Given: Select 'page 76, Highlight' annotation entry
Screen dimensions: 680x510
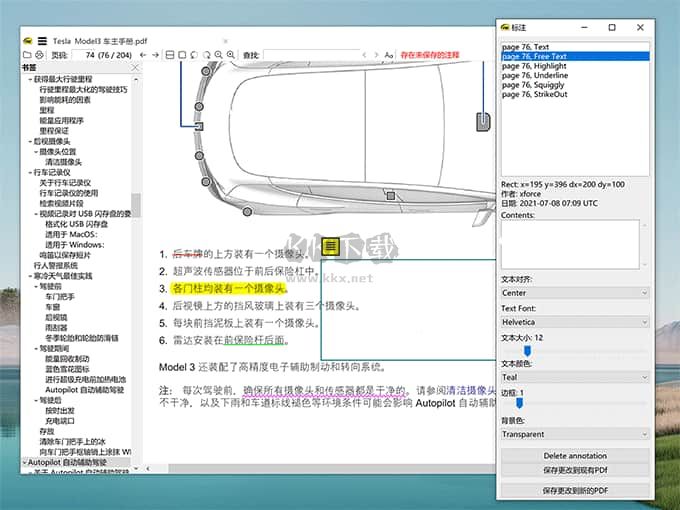Looking at the screenshot, I should coord(575,65).
